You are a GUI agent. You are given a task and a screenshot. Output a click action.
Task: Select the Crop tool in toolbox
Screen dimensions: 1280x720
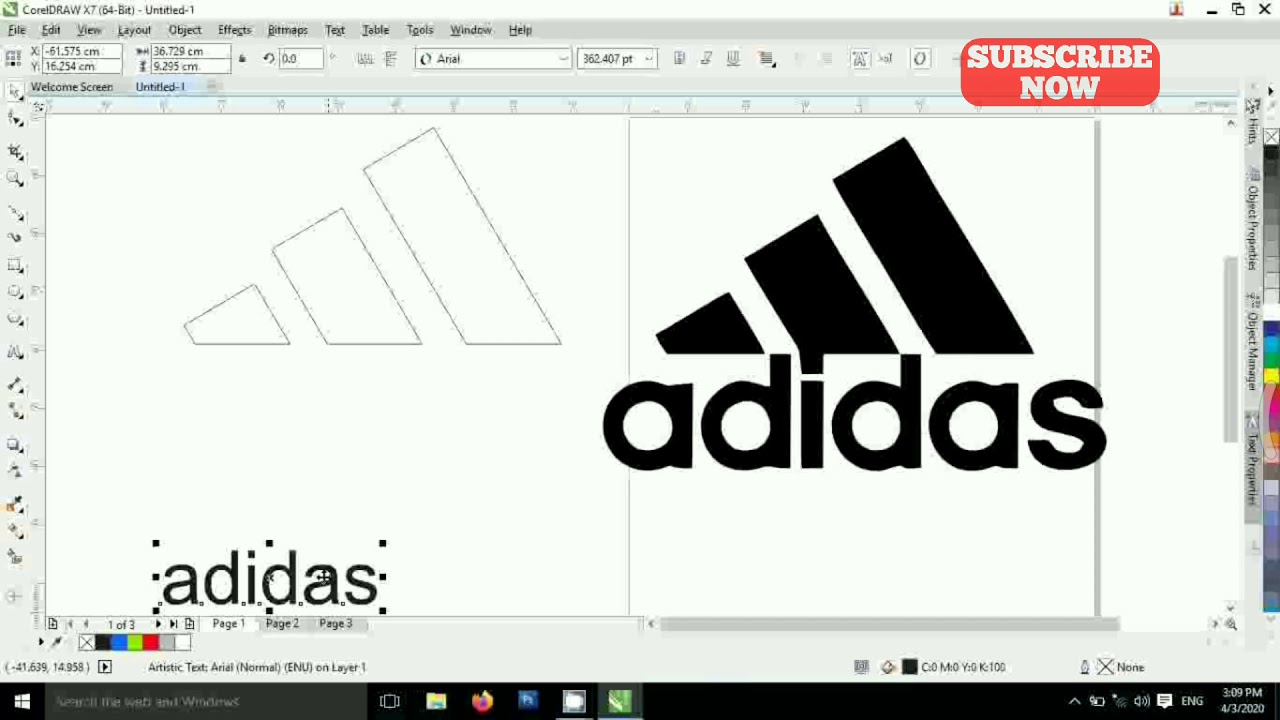[x=15, y=151]
